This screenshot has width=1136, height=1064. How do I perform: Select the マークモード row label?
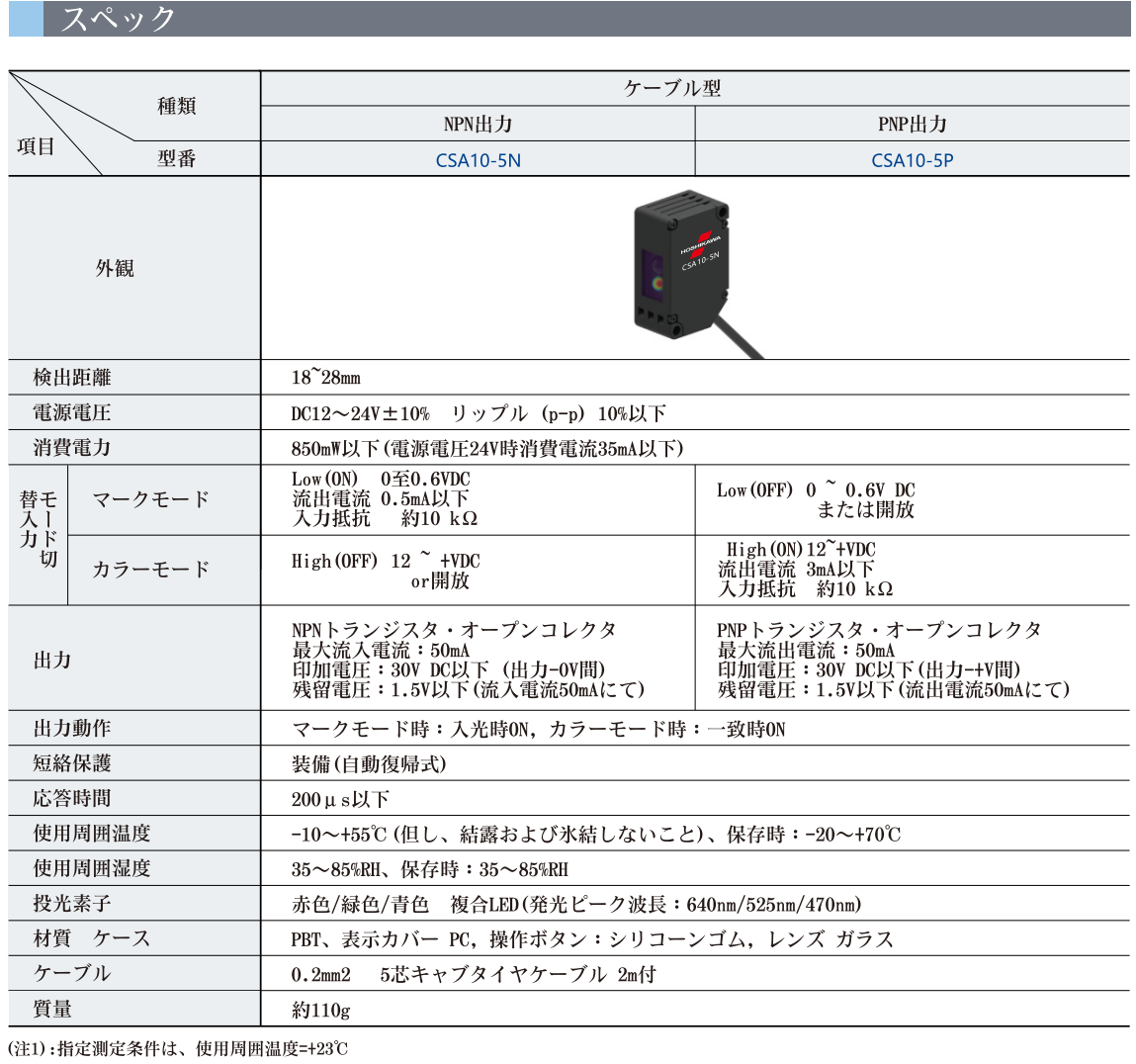point(151,499)
